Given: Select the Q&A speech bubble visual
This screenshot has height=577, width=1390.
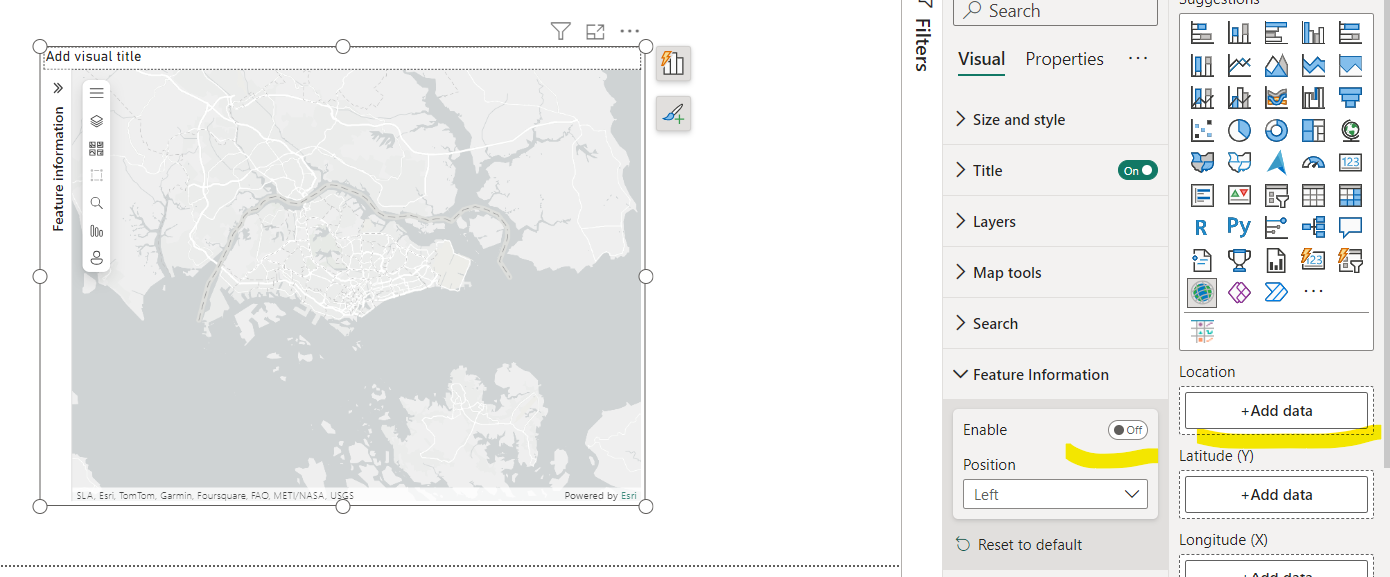Looking at the screenshot, I should pos(1350,228).
